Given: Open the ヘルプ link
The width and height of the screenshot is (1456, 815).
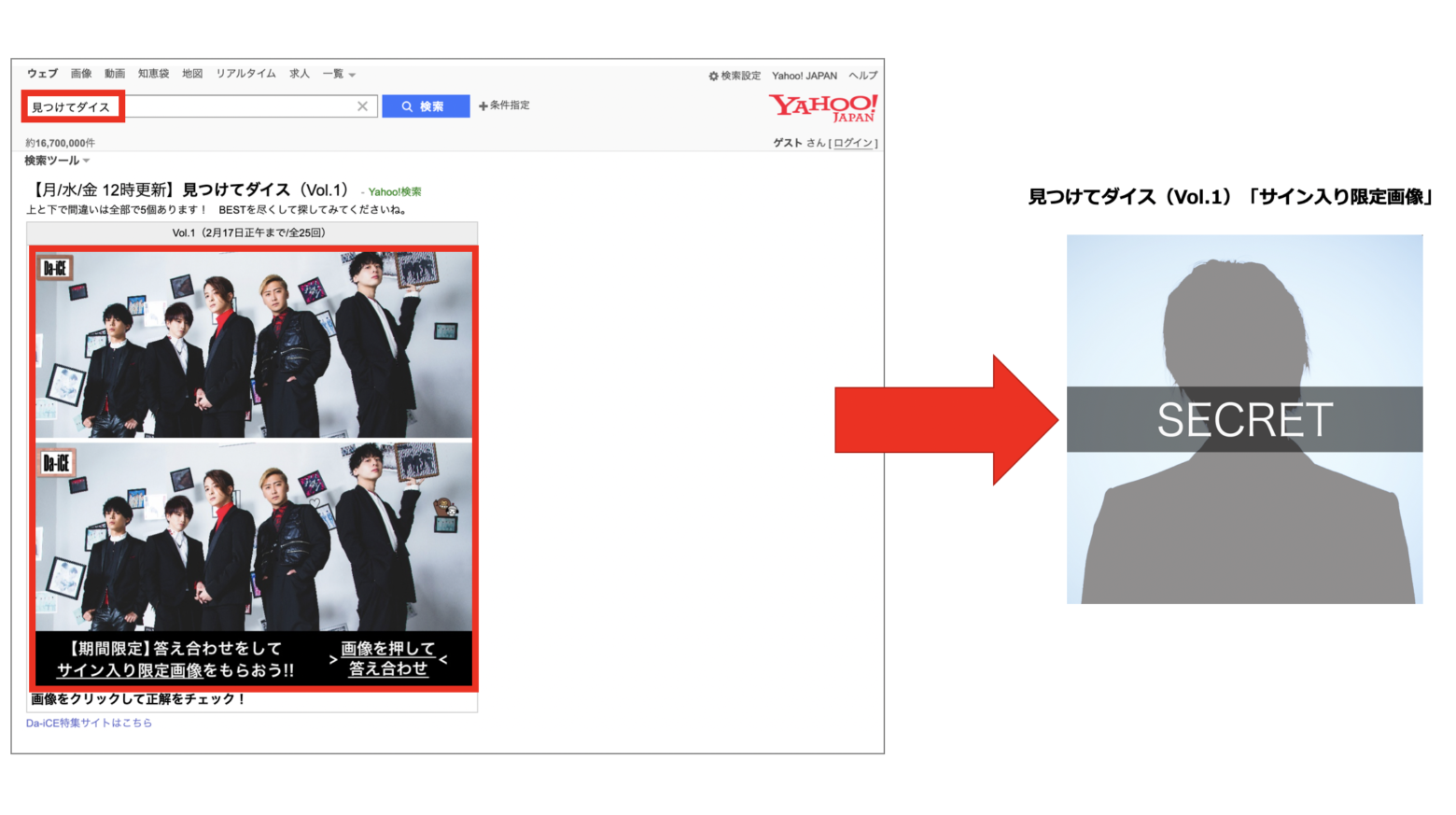Looking at the screenshot, I should point(862,76).
